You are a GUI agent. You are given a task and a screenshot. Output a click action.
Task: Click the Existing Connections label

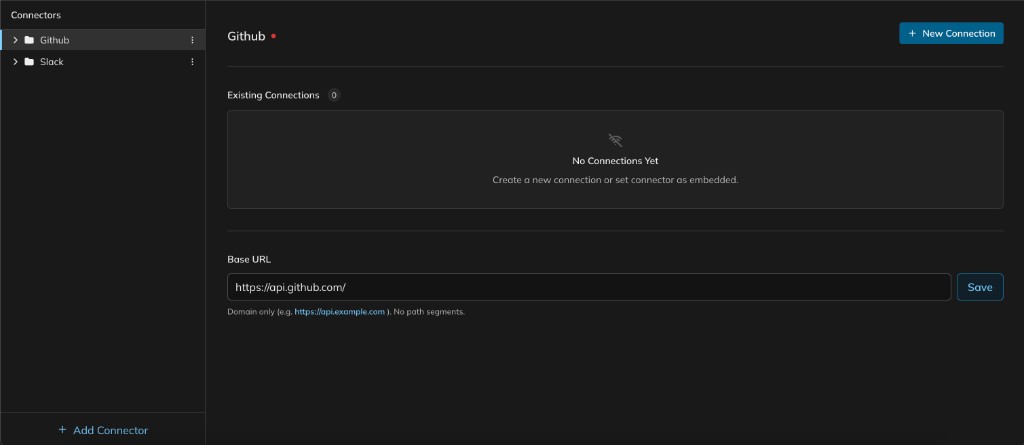(x=273, y=95)
